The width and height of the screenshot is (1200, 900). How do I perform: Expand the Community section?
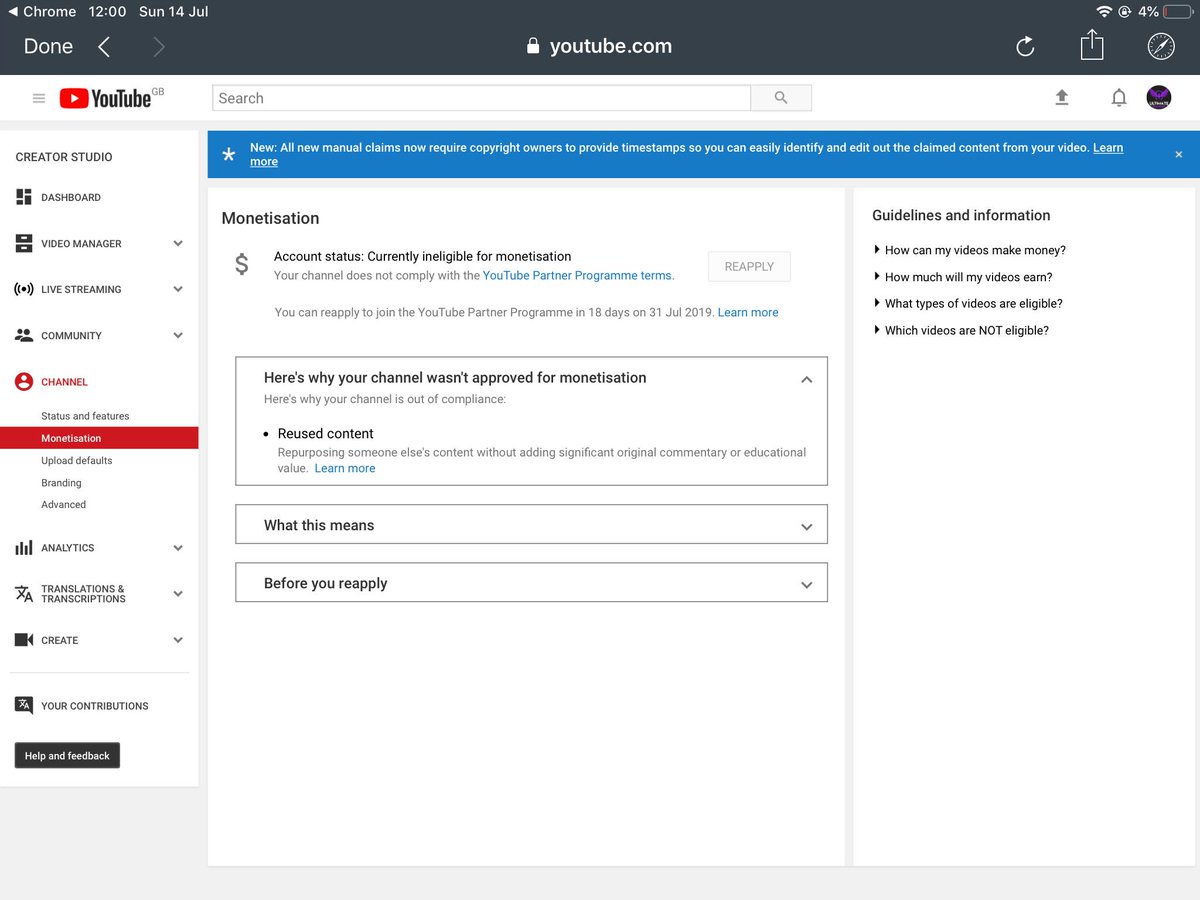178,335
